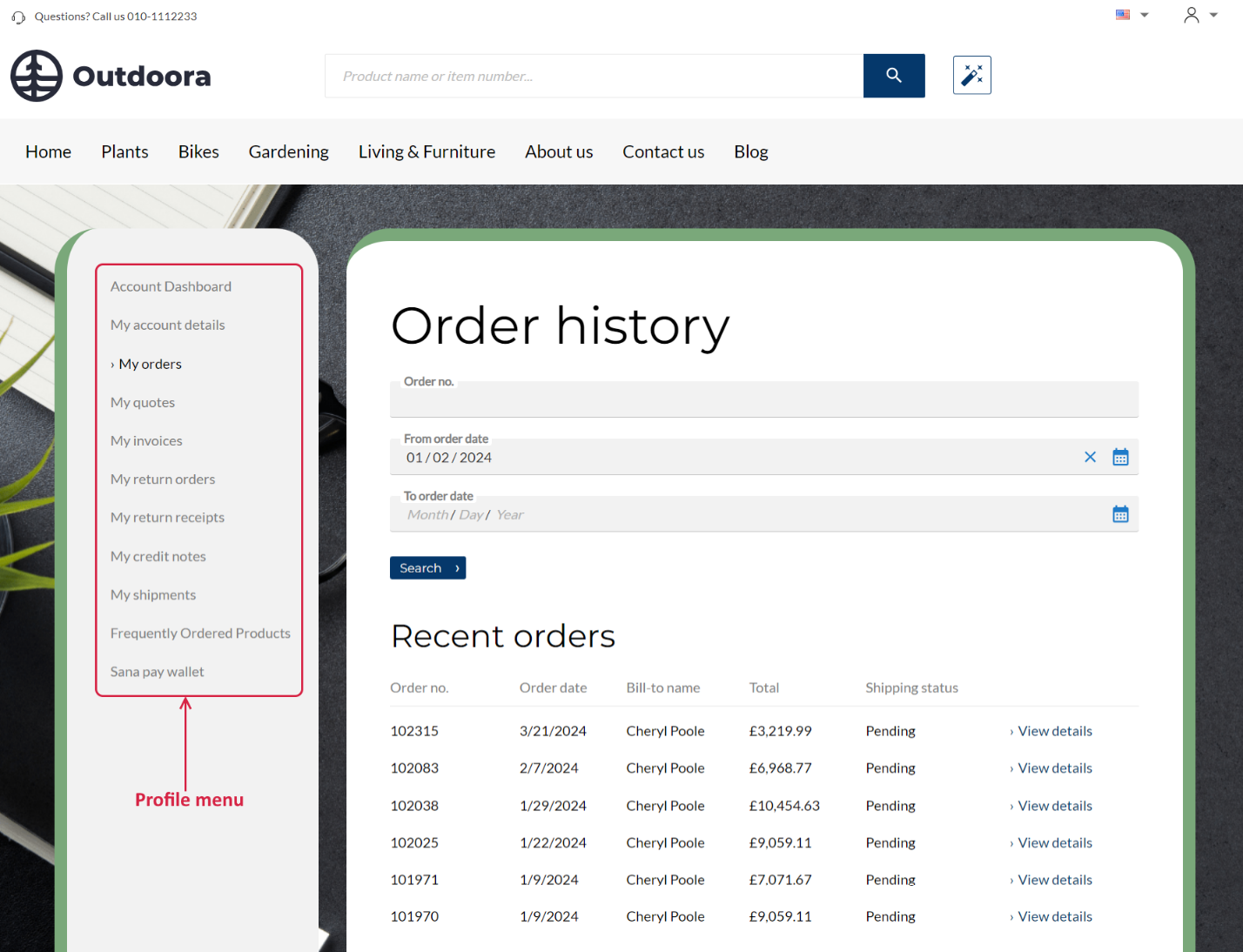Viewport: 1243px width, 952px height.
Task: Open the user account menu
Action: tap(1199, 15)
